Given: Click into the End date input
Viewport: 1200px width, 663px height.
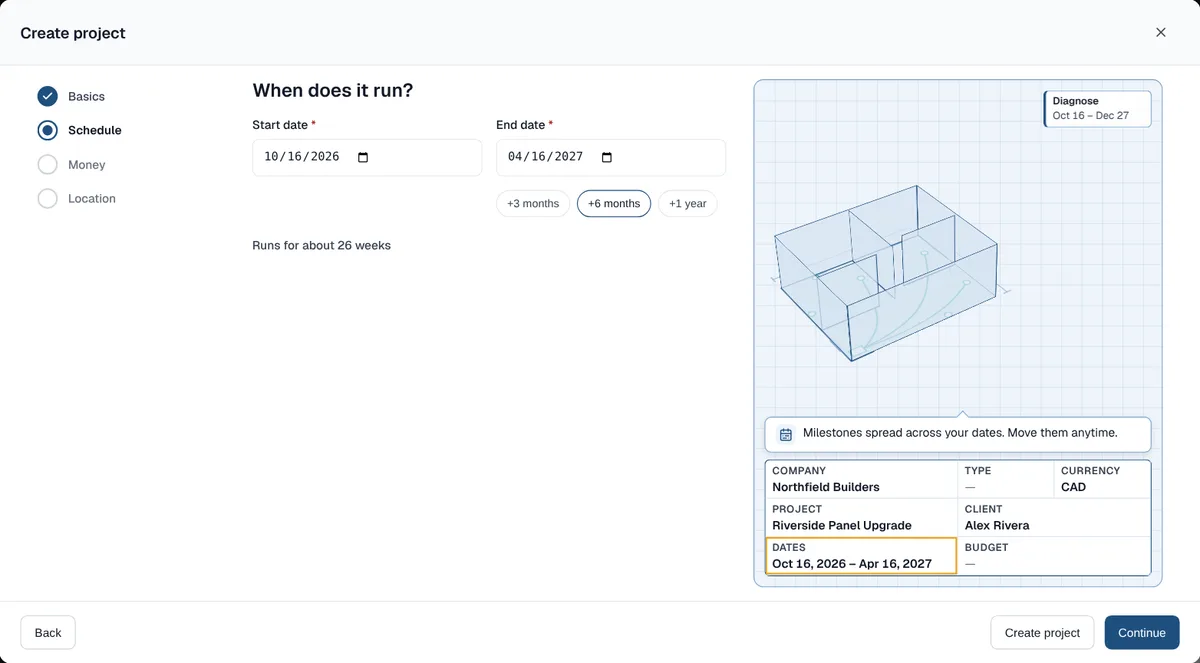Looking at the screenshot, I should point(611,157).
